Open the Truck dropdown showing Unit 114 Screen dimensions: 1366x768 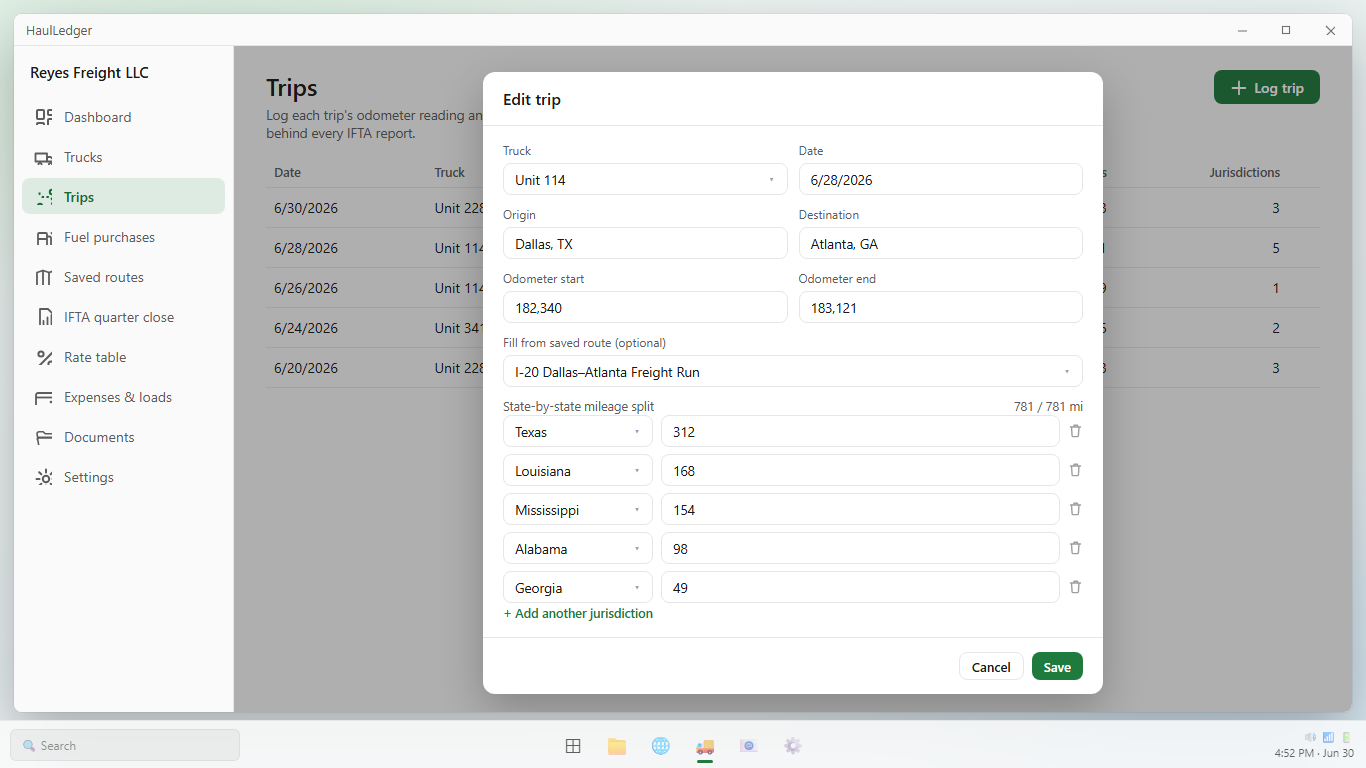(645, 180)
